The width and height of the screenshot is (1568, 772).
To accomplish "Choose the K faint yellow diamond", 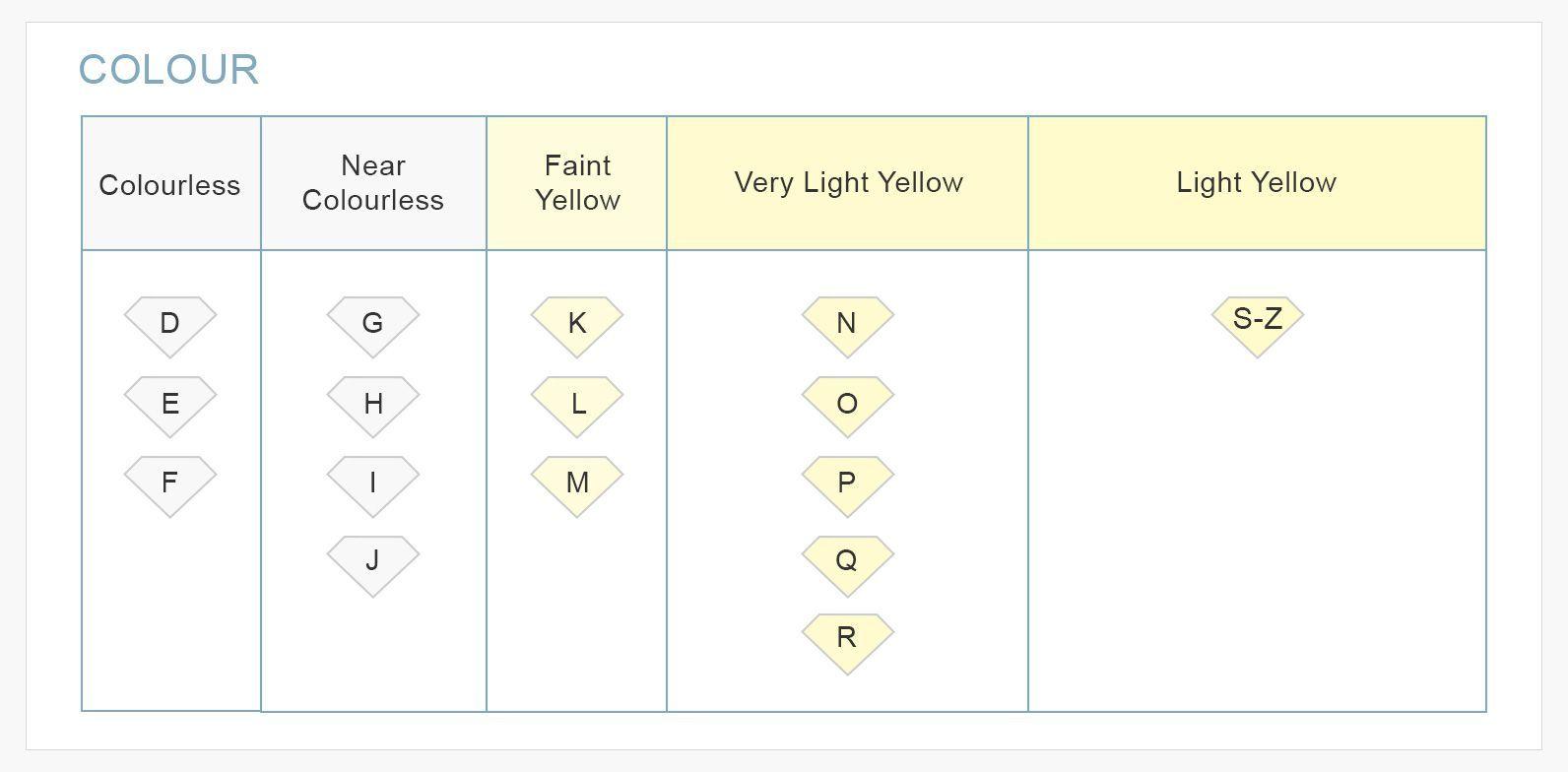I will click(577, 324).
